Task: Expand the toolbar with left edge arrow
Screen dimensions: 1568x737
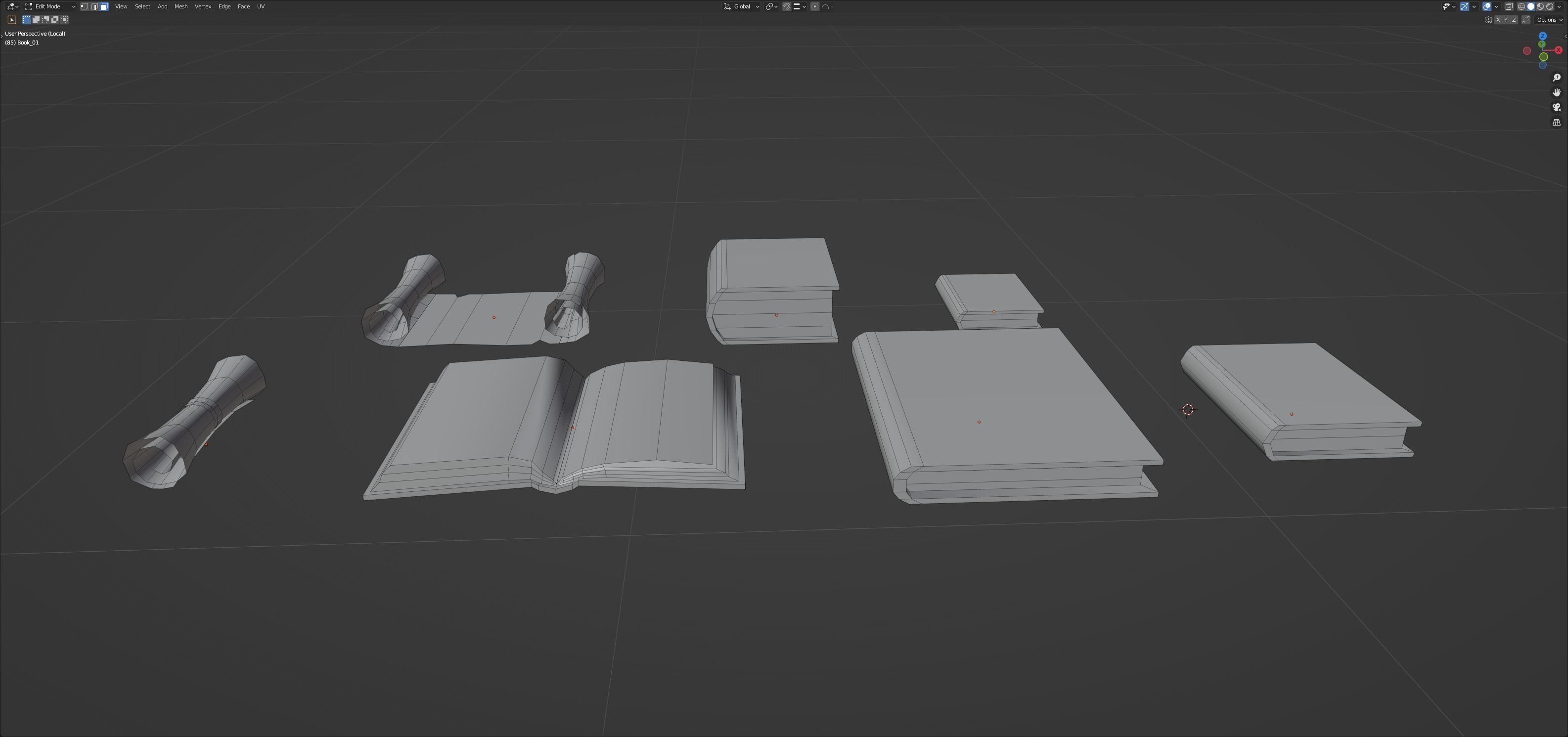Action: [x=2, y=36]
